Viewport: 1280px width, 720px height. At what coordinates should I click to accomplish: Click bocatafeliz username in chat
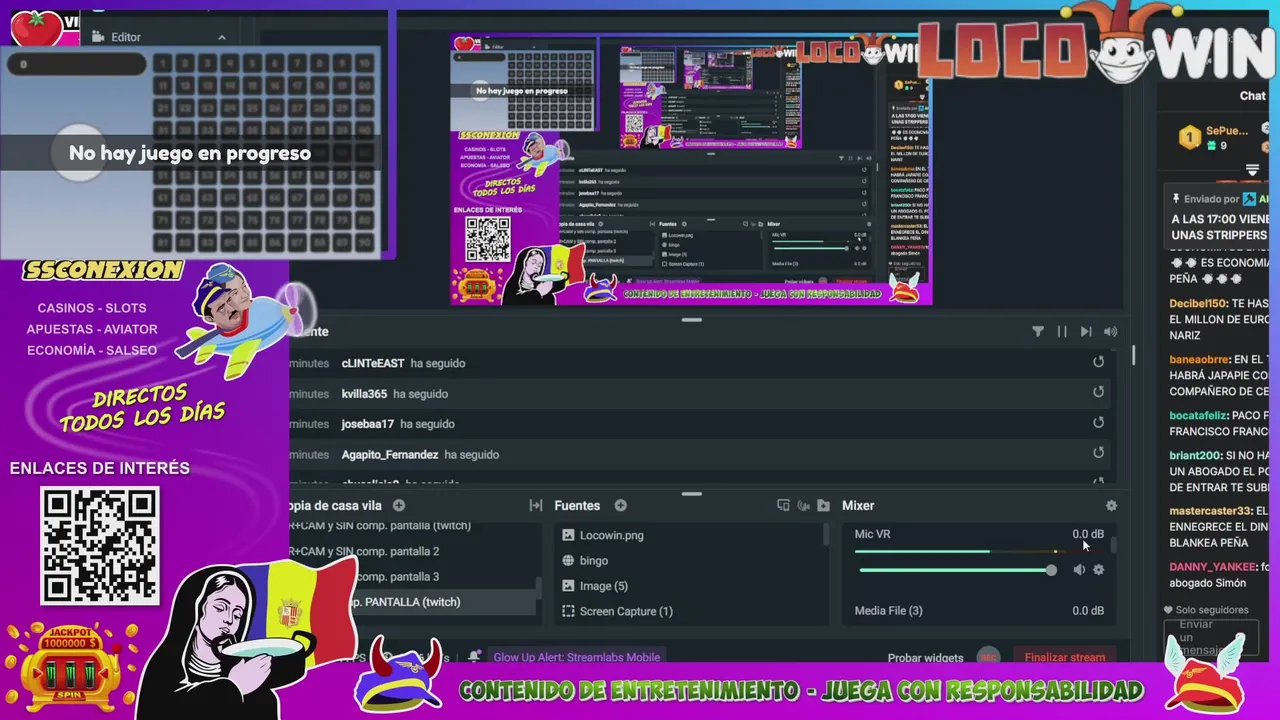point(1199,415)
